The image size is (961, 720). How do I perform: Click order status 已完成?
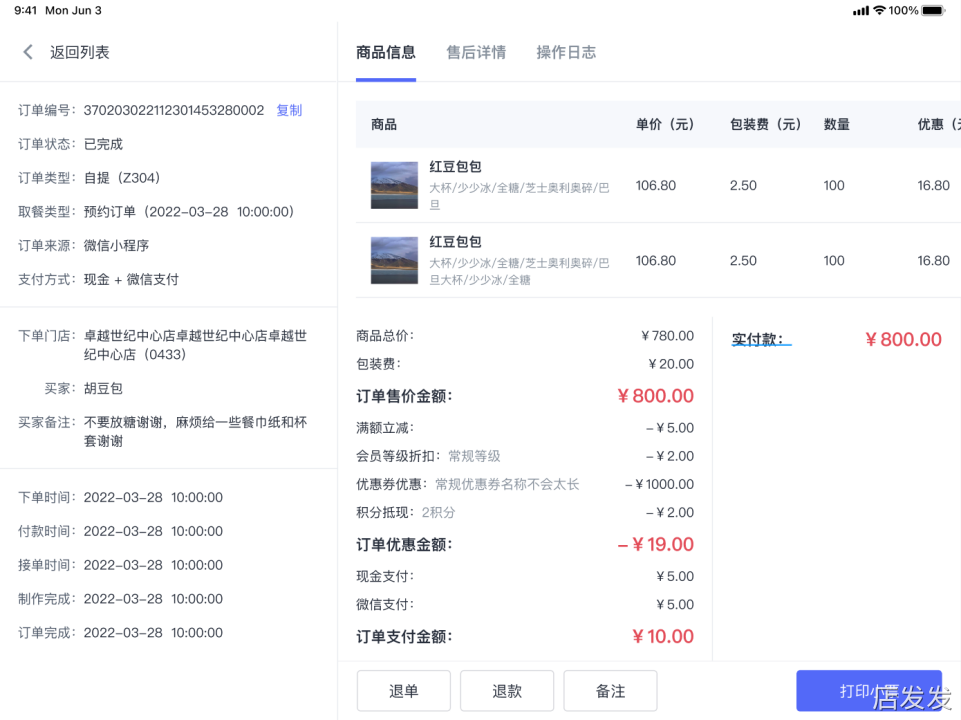coord(104,144)
